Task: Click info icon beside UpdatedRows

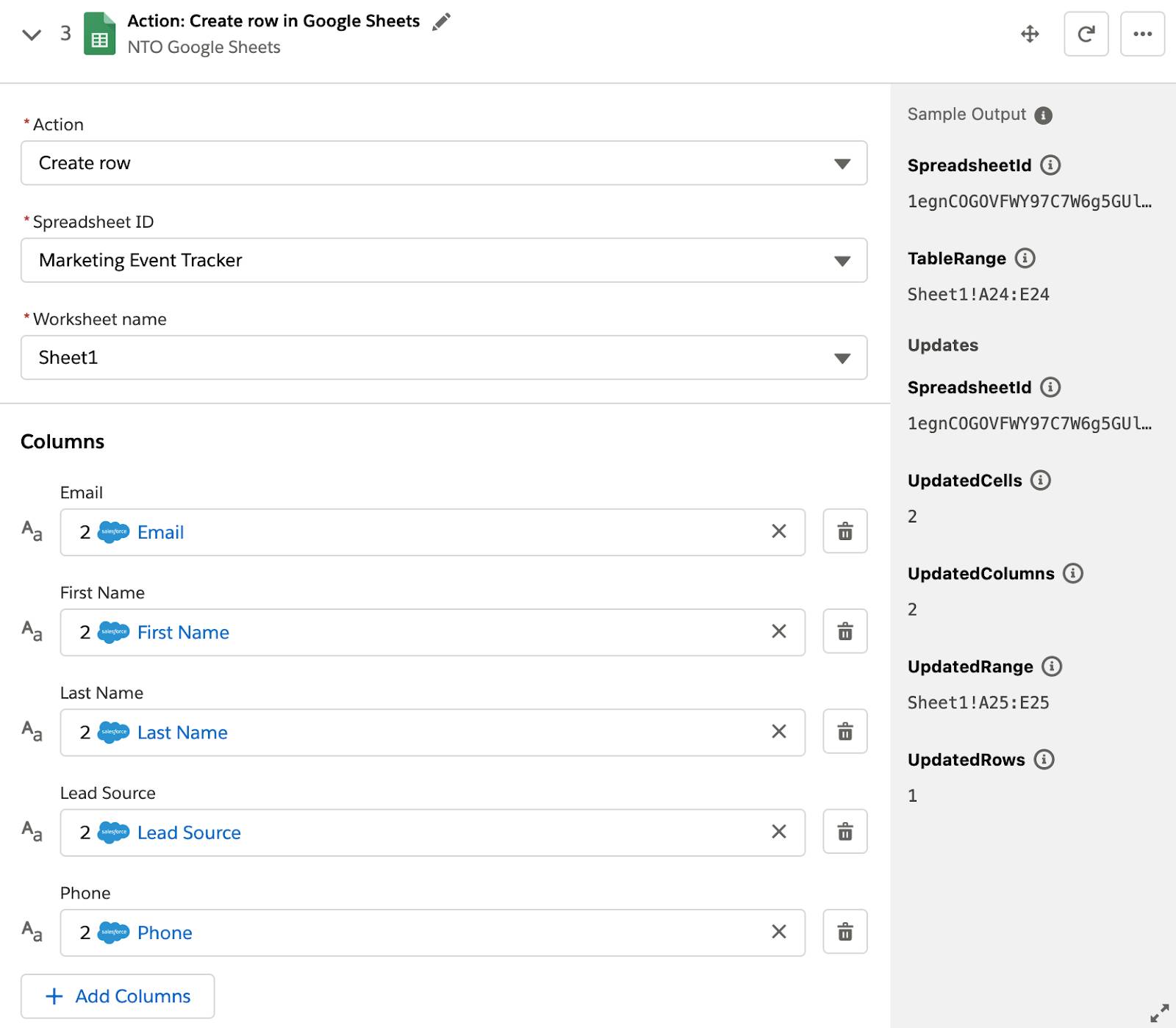Action: click(x=1044, y=759)
